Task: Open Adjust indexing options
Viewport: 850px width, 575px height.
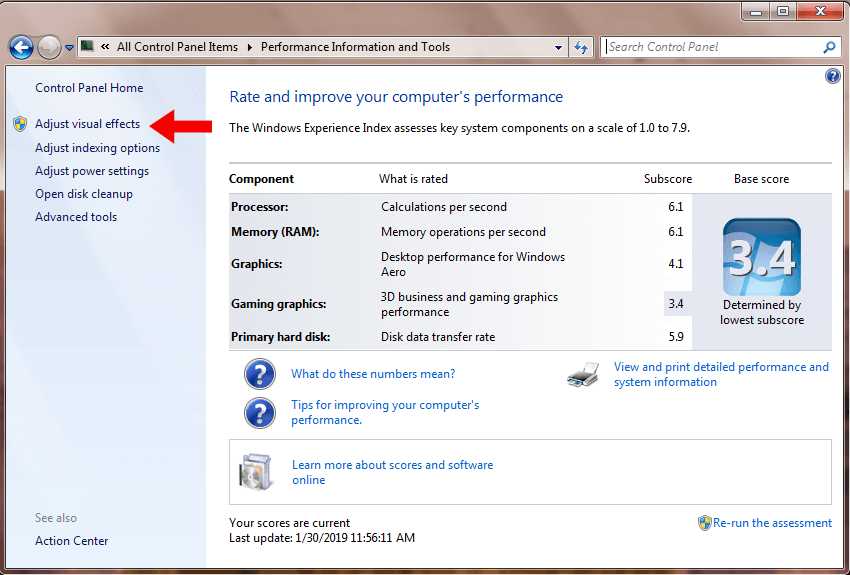Action: 97,148
